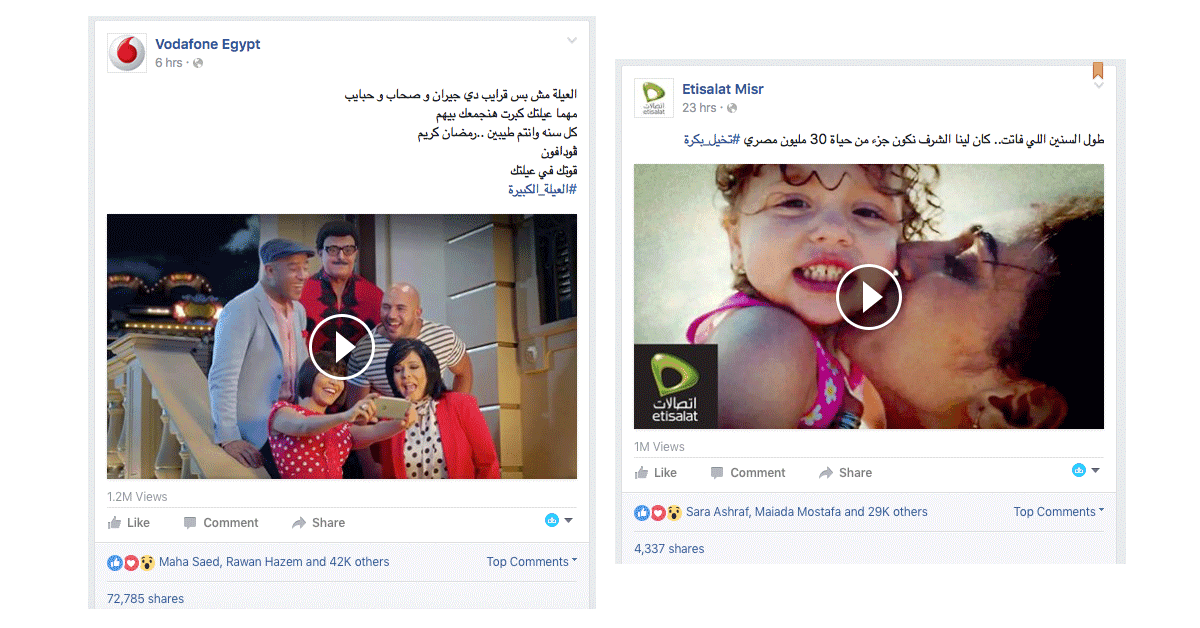Open identity selector on Etisalat post
Screen dimensions: 1200x628
(x=1086, y=471)
